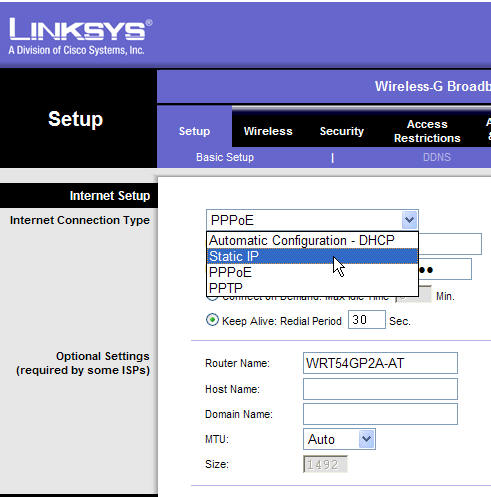Click the Linksys logo

coord(80,36)
